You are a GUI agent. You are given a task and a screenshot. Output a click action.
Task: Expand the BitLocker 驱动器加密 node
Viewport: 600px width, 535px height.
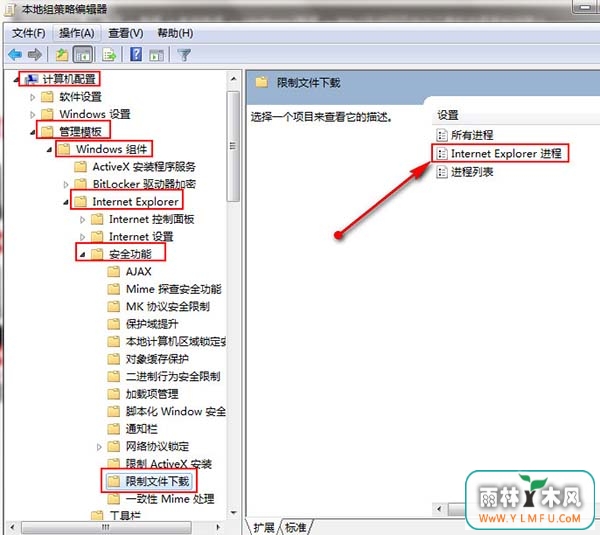(x=66, y=184)
